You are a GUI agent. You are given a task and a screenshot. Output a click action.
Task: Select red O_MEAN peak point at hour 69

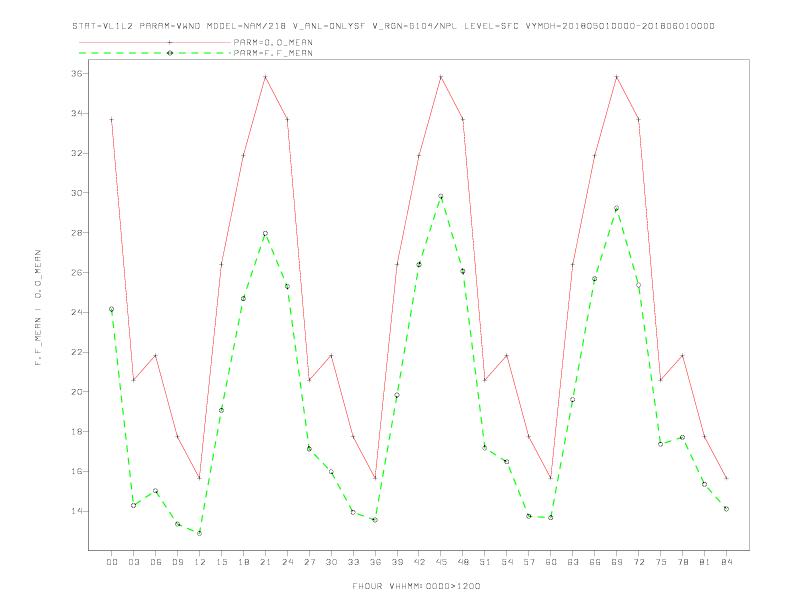(617, 77)
